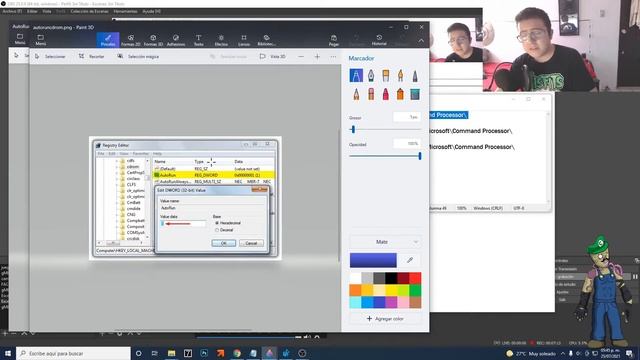
Task: Open the weather widget showing 27°C
Action: point(531,353)
